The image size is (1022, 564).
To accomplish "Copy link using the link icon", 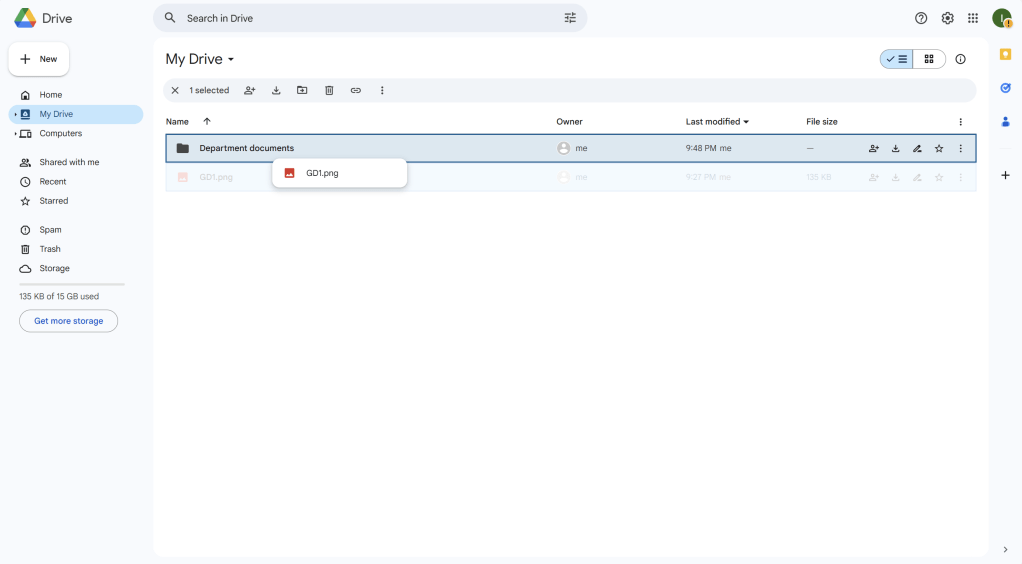I will click(x=355, y=90).
